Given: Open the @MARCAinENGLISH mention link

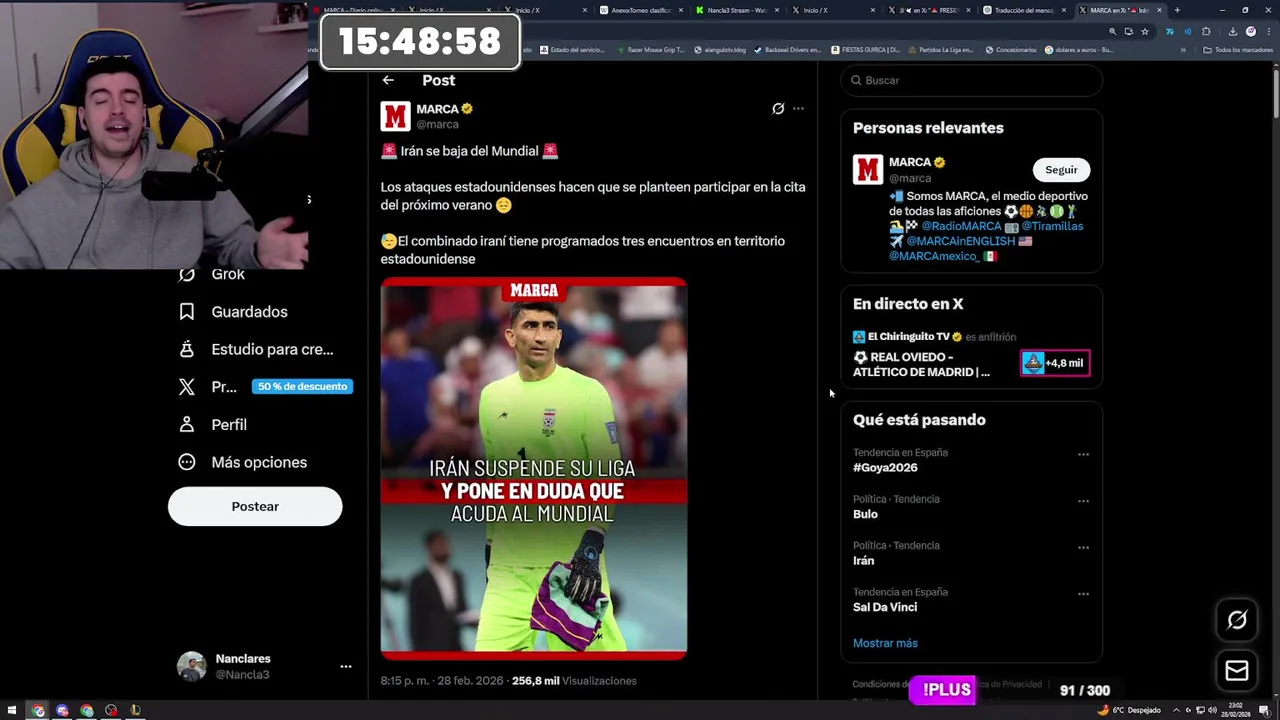Looking at the screenshot, I should (x=960, y=241).
